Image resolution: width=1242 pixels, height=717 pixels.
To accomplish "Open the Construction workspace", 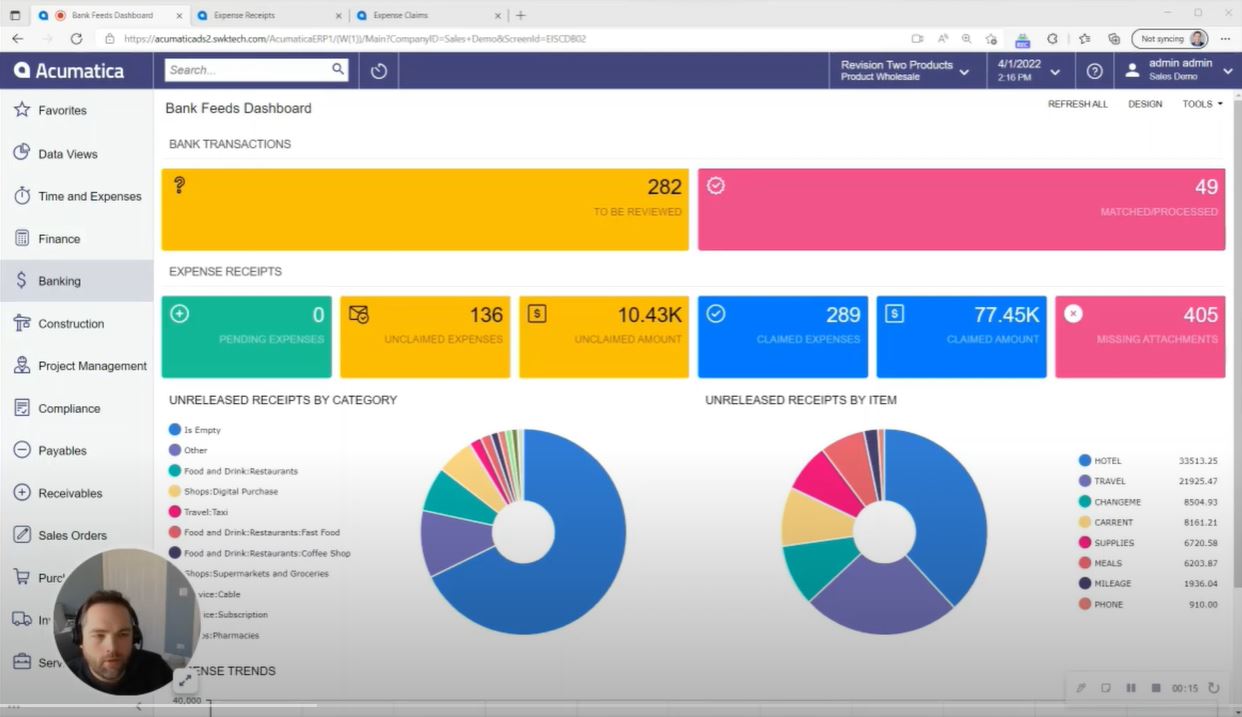I will click(77, 324).
